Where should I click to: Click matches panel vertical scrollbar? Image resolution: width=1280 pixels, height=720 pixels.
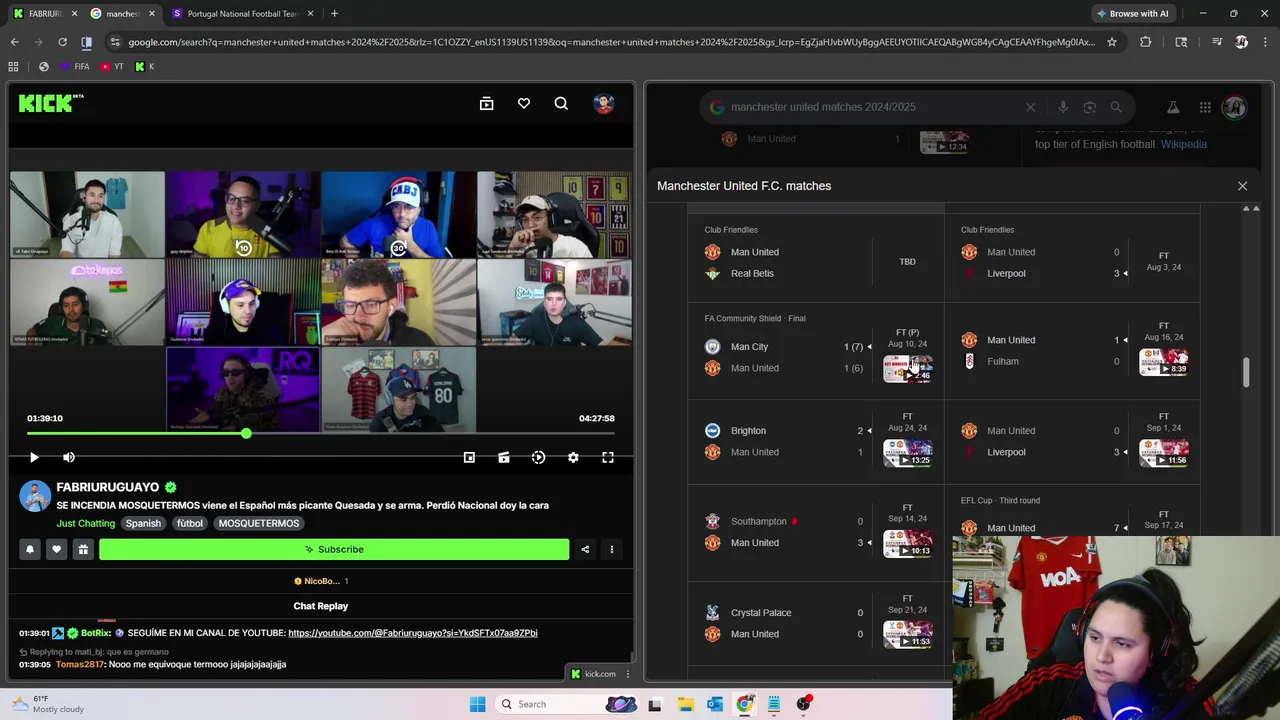coord(1246,372)
